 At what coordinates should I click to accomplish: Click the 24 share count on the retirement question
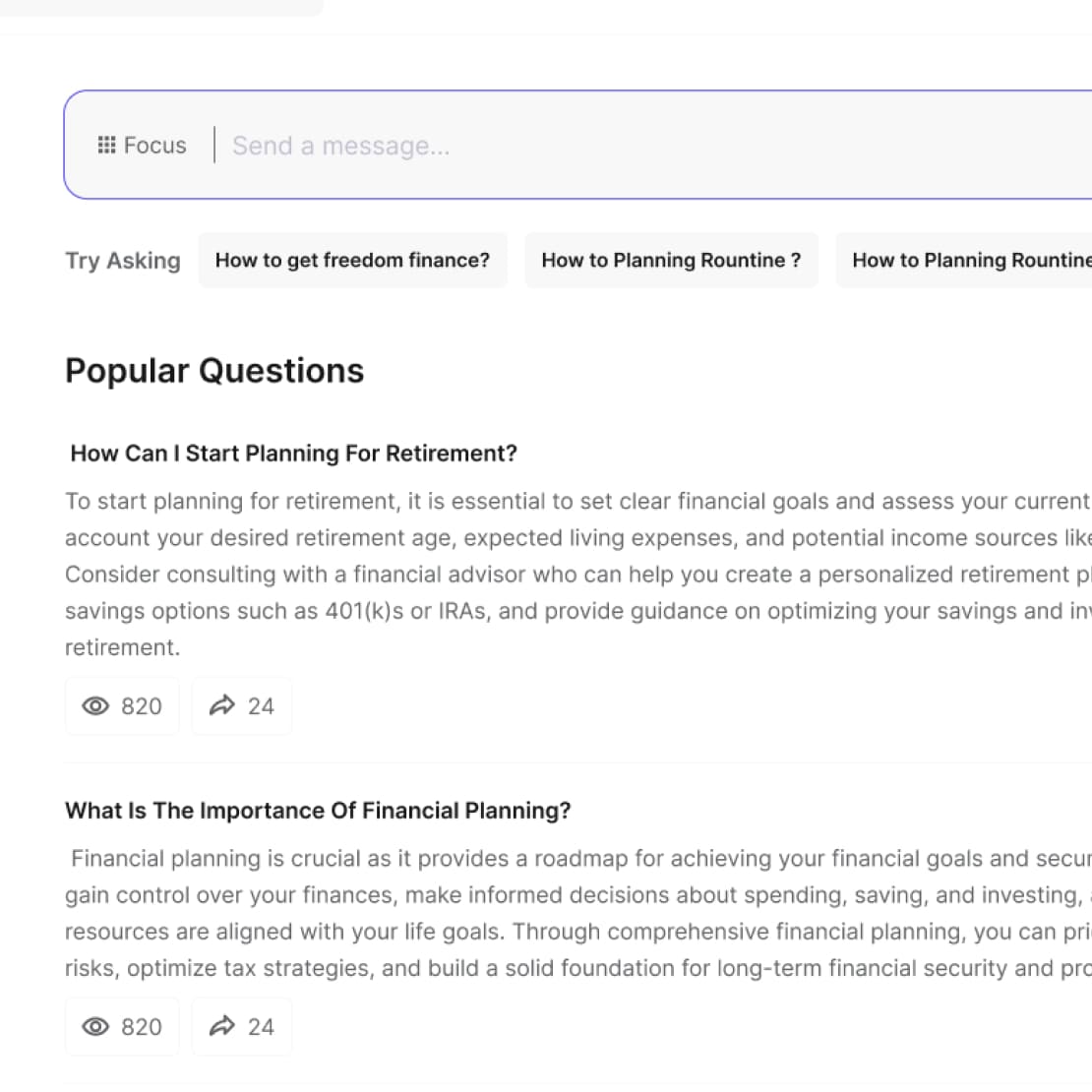click(261, 706)
